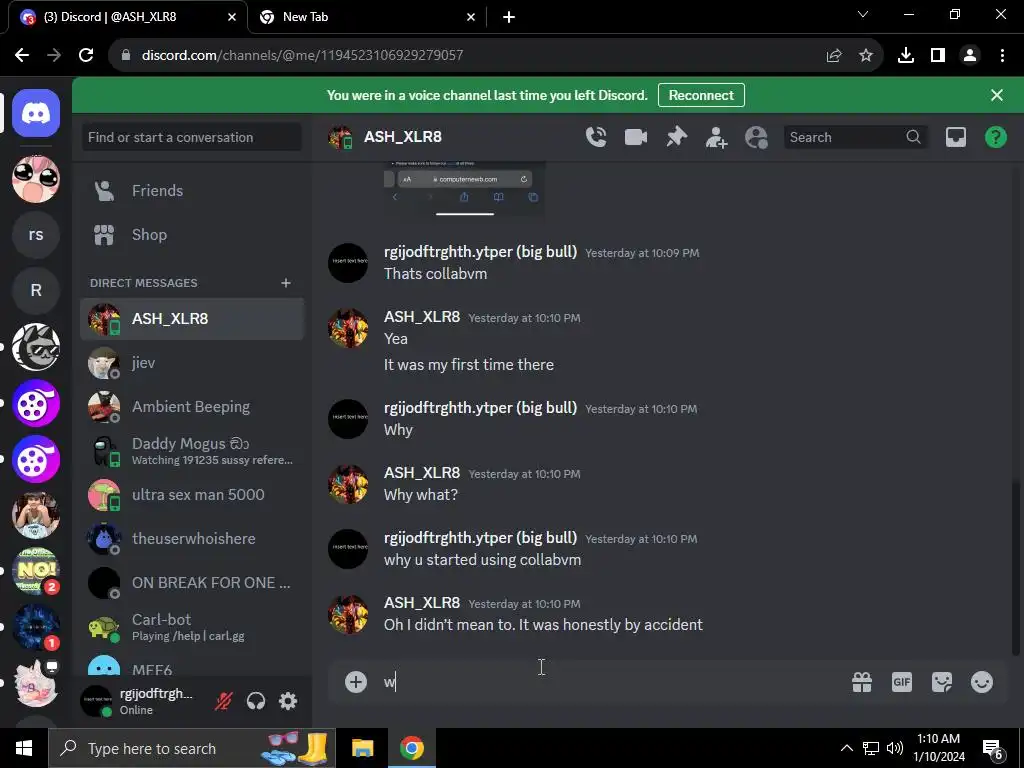Screen dimensions: 1024x768
Task: Open own user panel rgijodftrgh Online
Action: (143, 701)
